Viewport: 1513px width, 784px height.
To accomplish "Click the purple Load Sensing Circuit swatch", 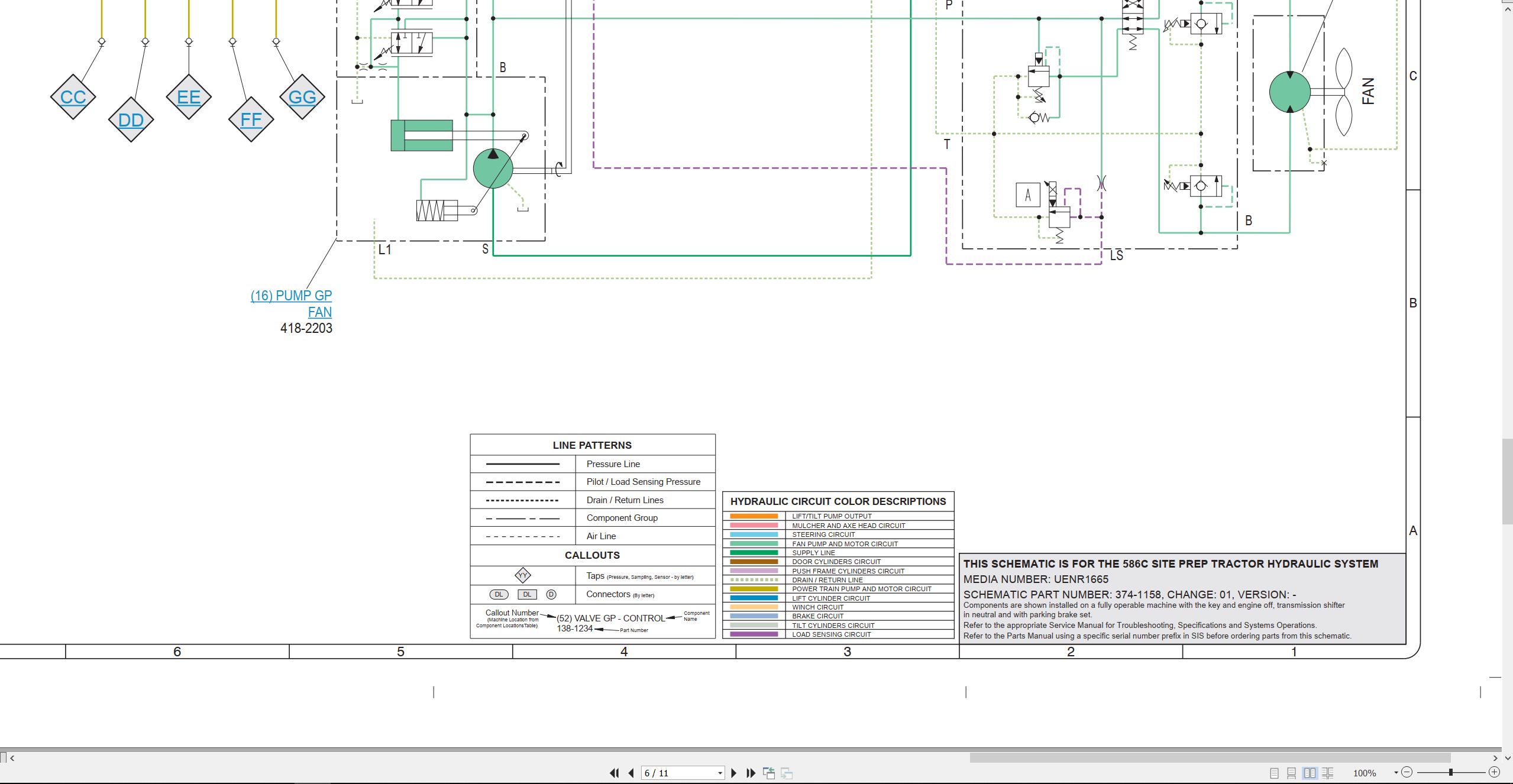I will [x=754, y=634].
